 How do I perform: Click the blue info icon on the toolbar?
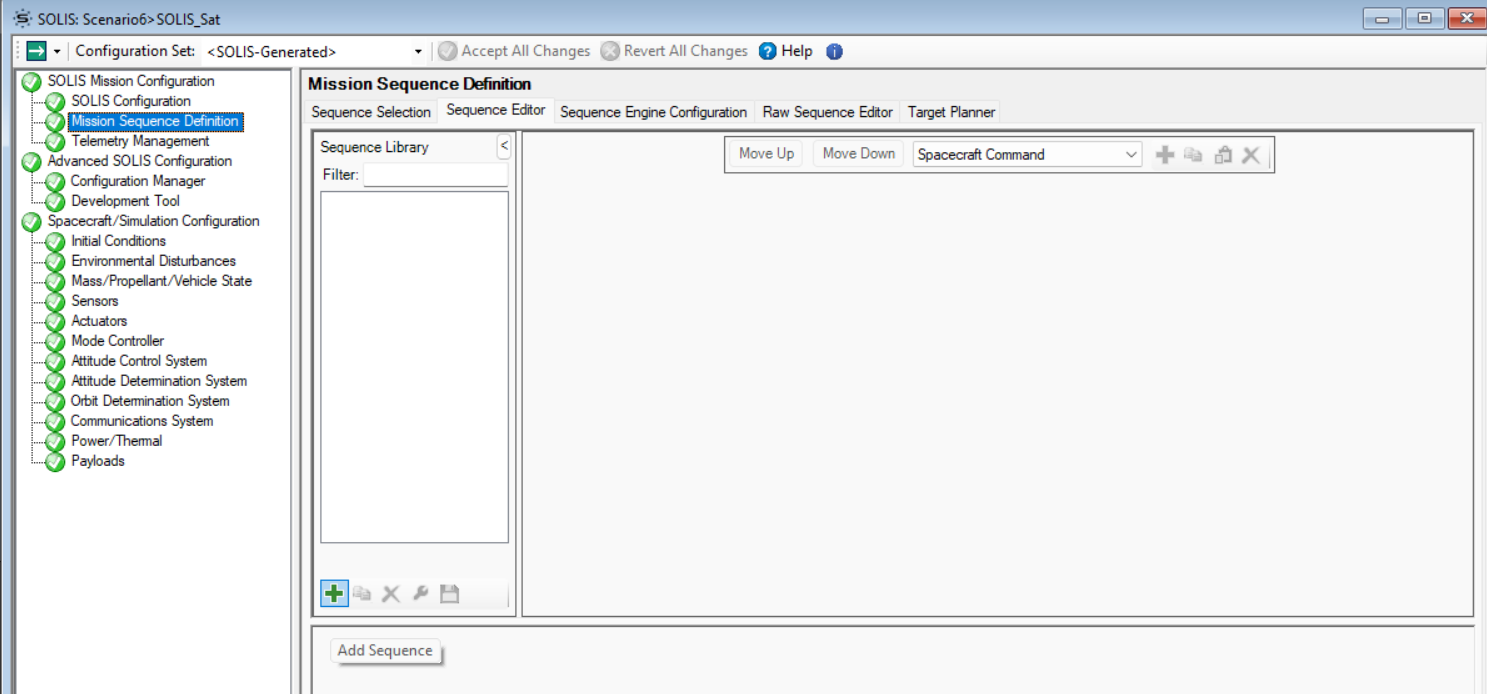tap(834, 51)
